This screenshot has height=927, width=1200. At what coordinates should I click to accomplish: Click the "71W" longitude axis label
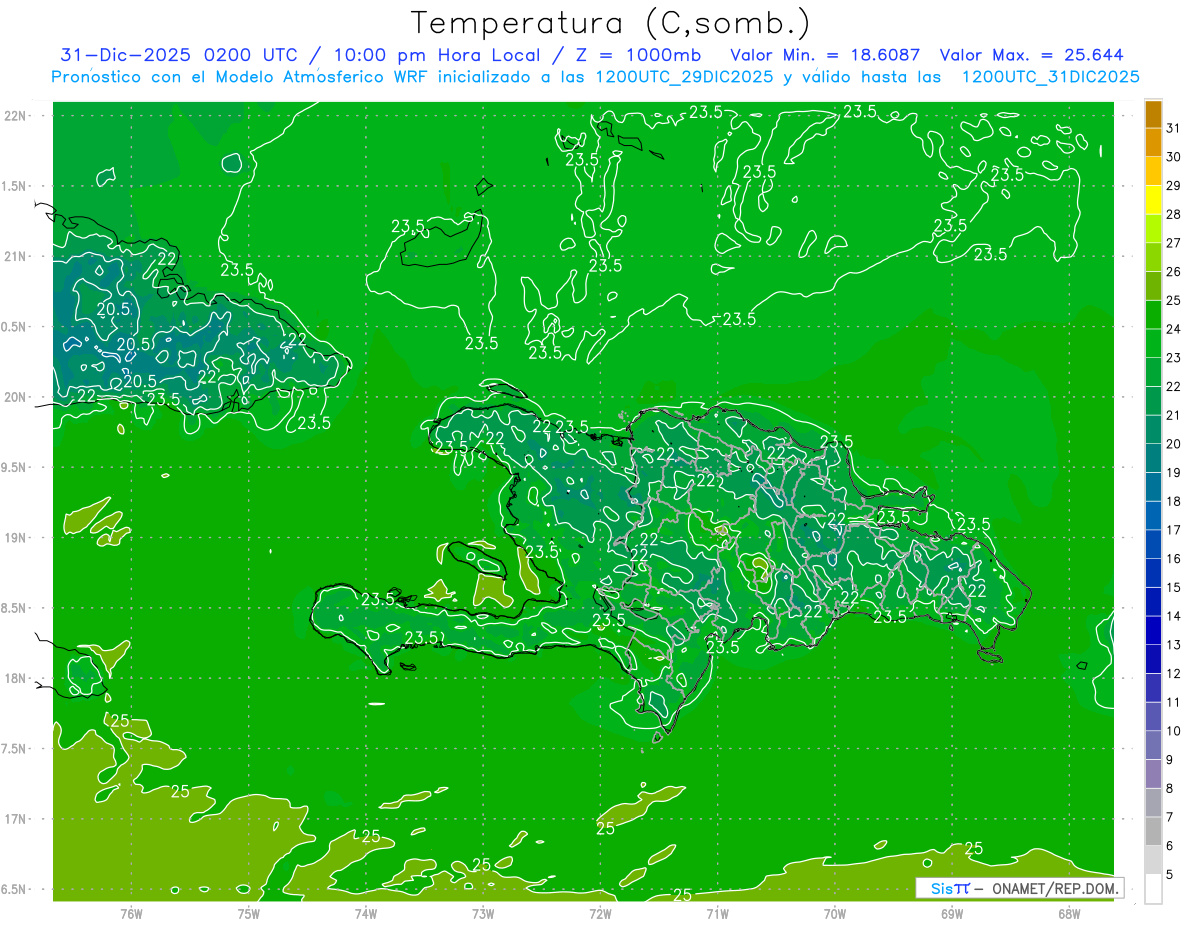717,913
